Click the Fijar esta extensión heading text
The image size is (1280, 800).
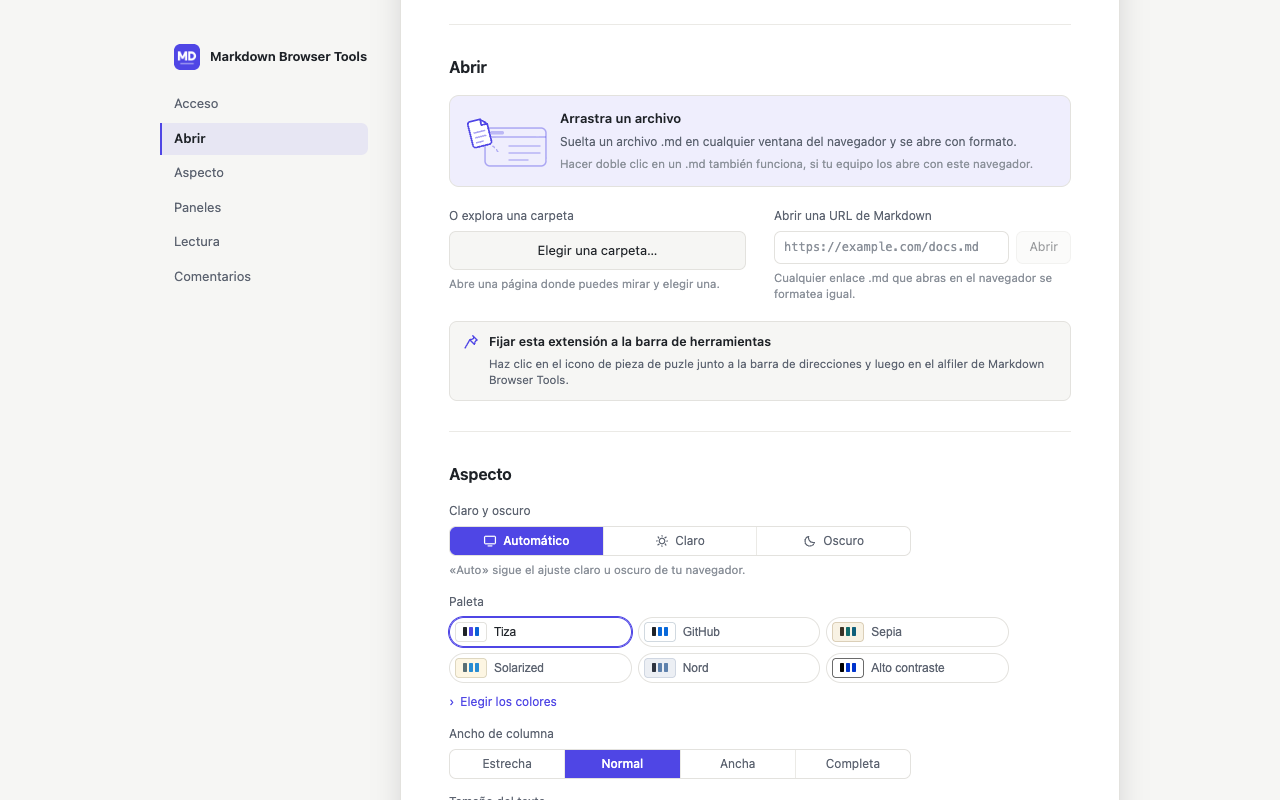(x=630, y=342)
